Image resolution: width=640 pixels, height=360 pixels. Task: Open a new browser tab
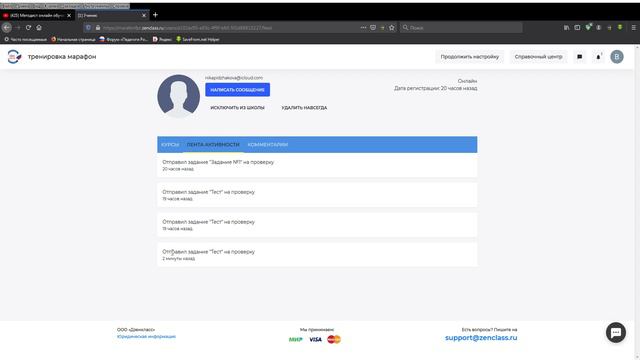tap(155, 15)
